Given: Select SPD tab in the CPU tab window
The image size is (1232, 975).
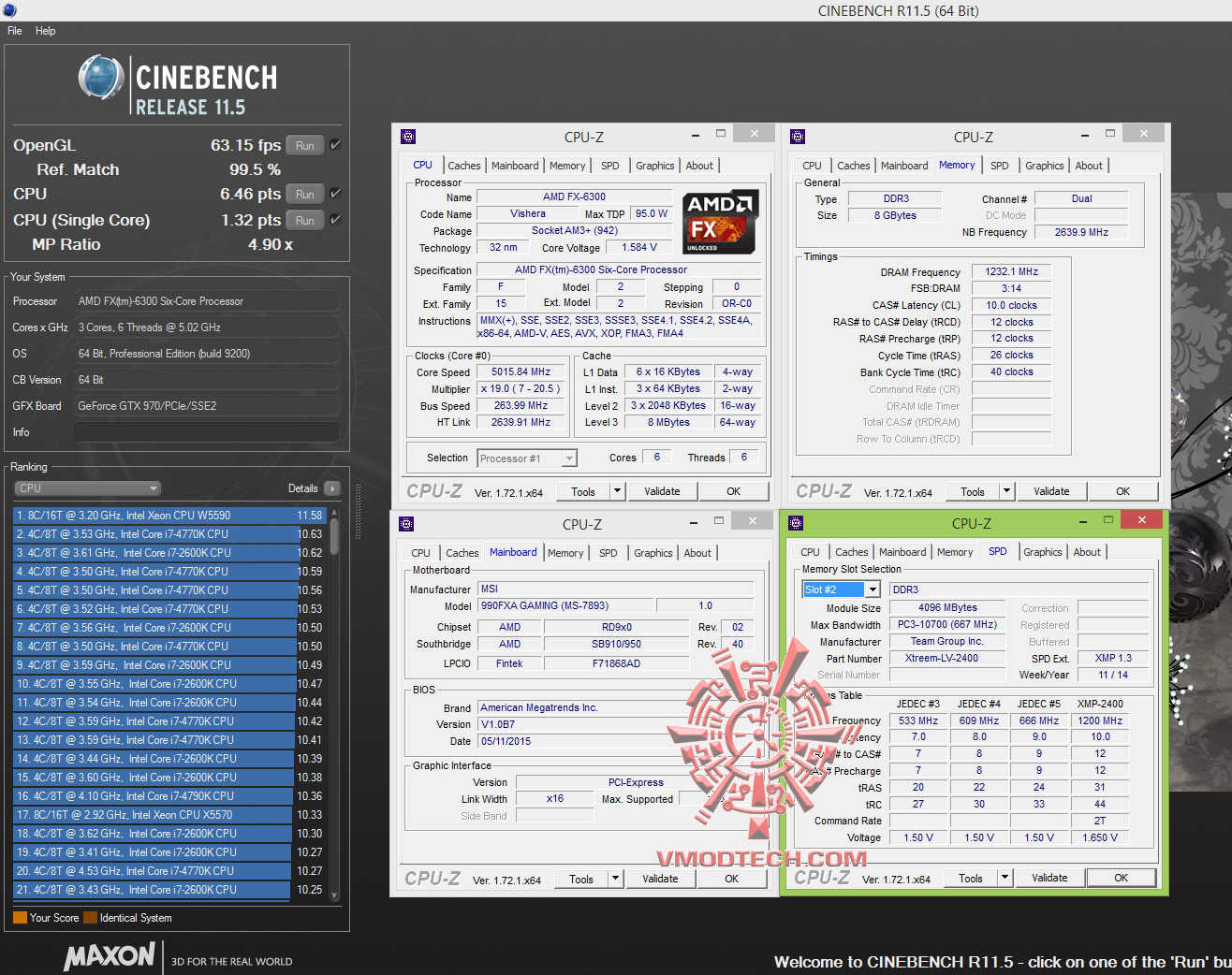Looking at the screenshot, I should click(x=610, y=166).
